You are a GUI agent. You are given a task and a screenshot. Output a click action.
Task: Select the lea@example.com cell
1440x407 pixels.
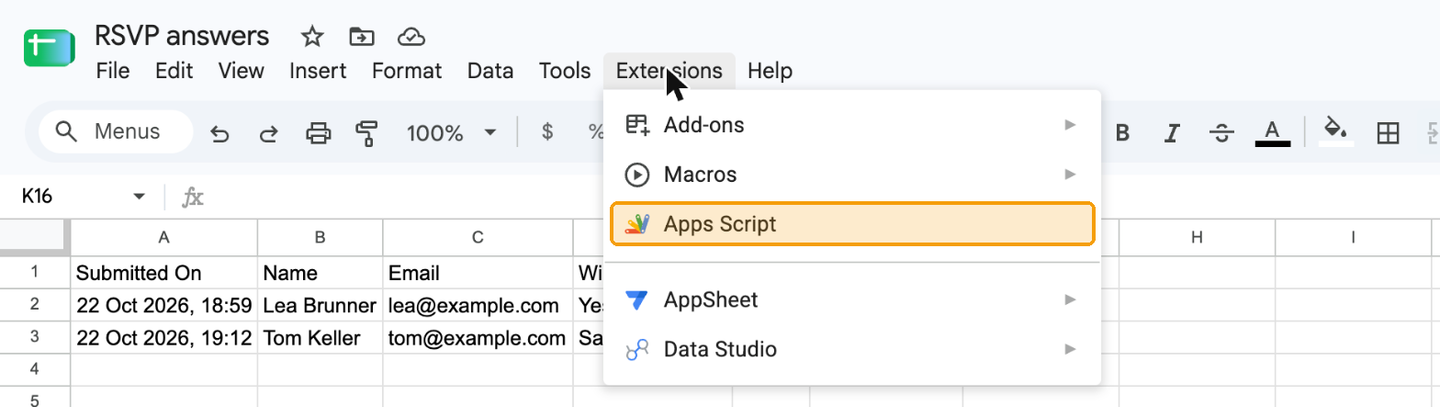click(478, 305)
